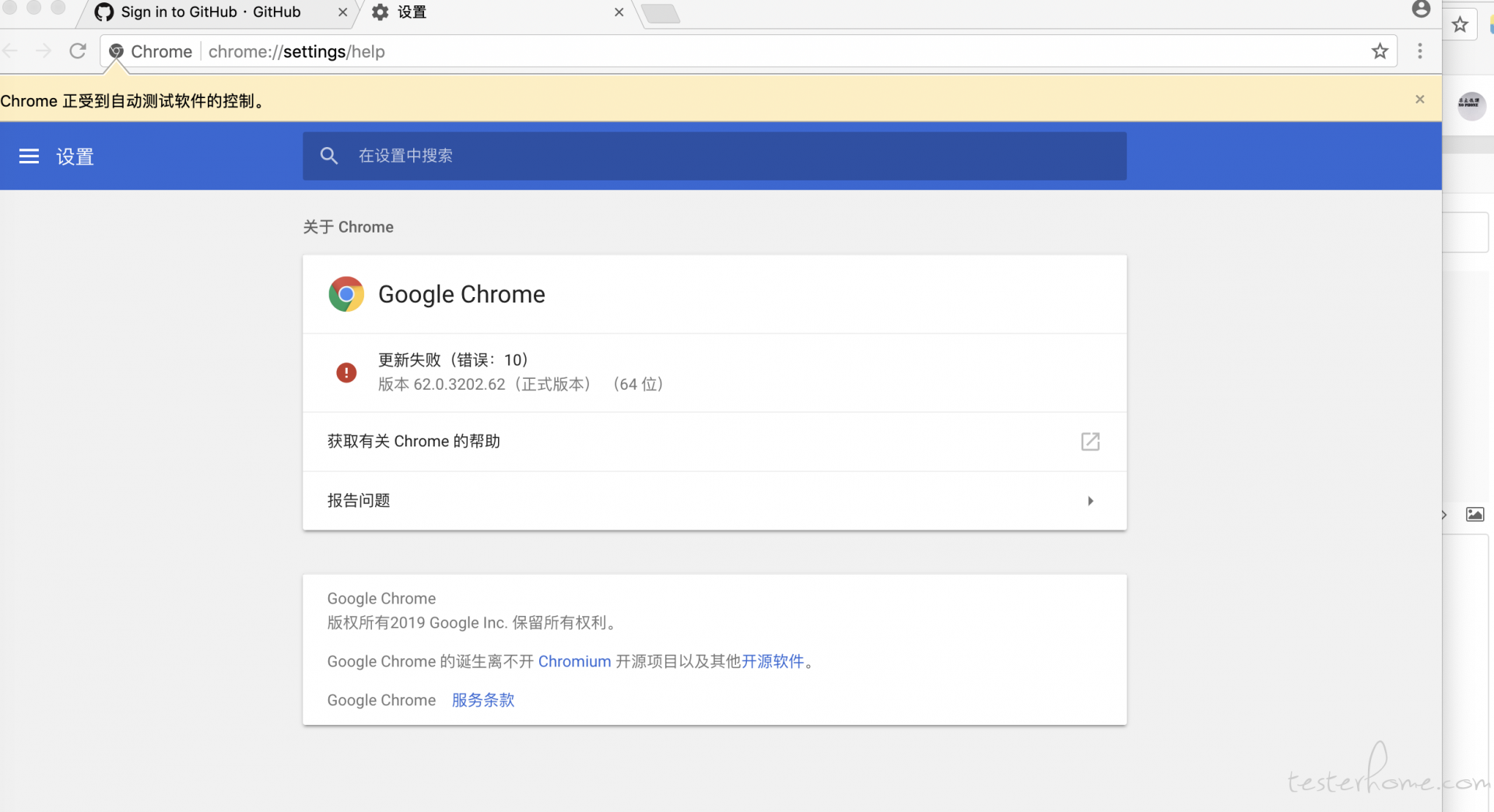Go back using the back arrow
Screen dimensions: 1494x812
(10, 51)
